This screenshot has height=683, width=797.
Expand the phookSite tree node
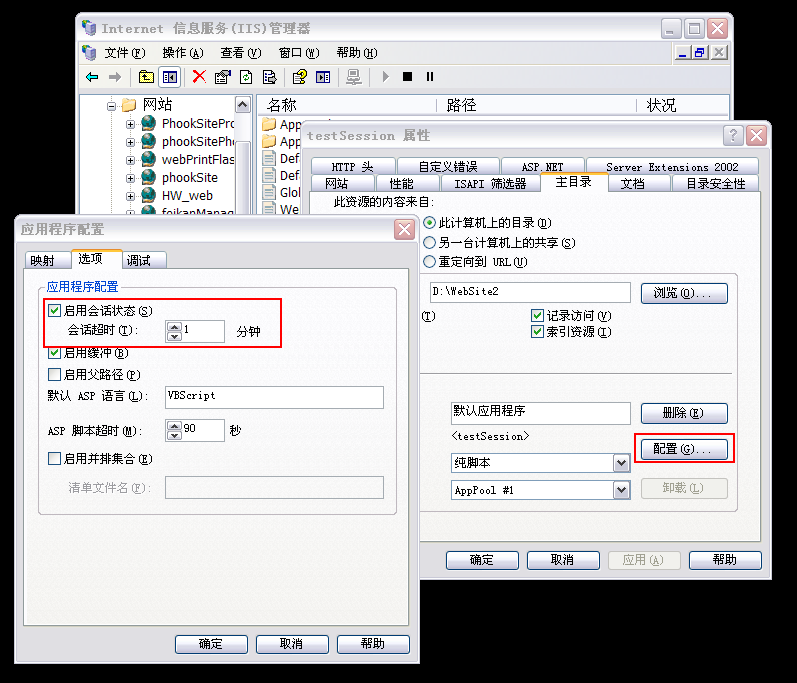[x=131, y=178]
